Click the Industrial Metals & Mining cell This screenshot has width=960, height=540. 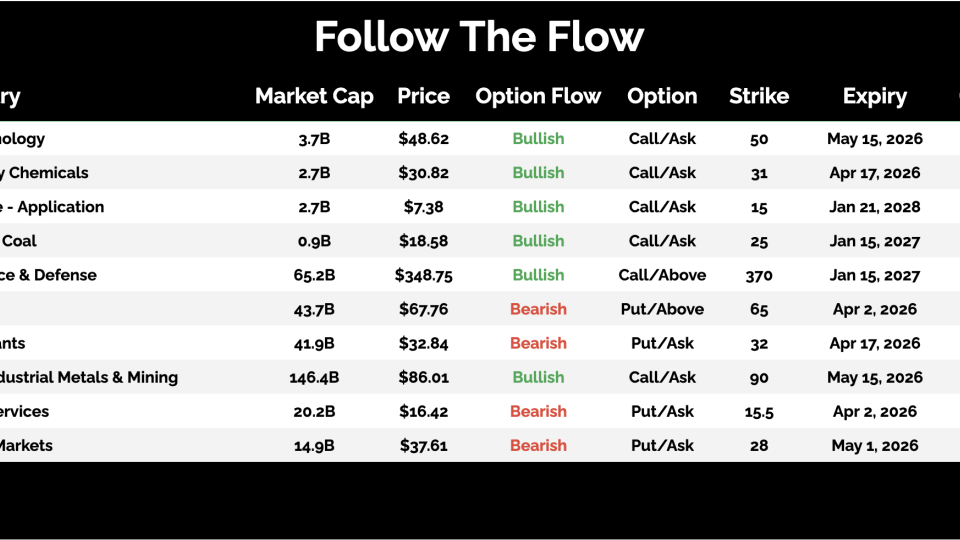point(90,377)
